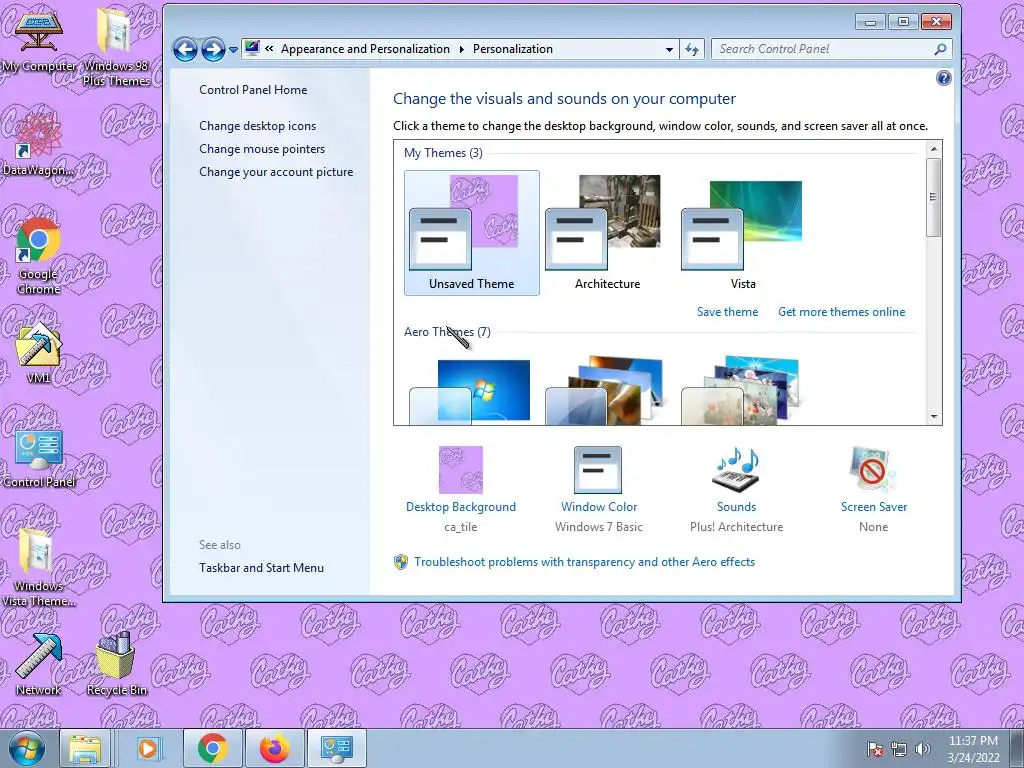The height and width of the screenshot is (768, 1024).
Task: Select the Unsaved Theme thumbnail
Action: tap(472, 233)
